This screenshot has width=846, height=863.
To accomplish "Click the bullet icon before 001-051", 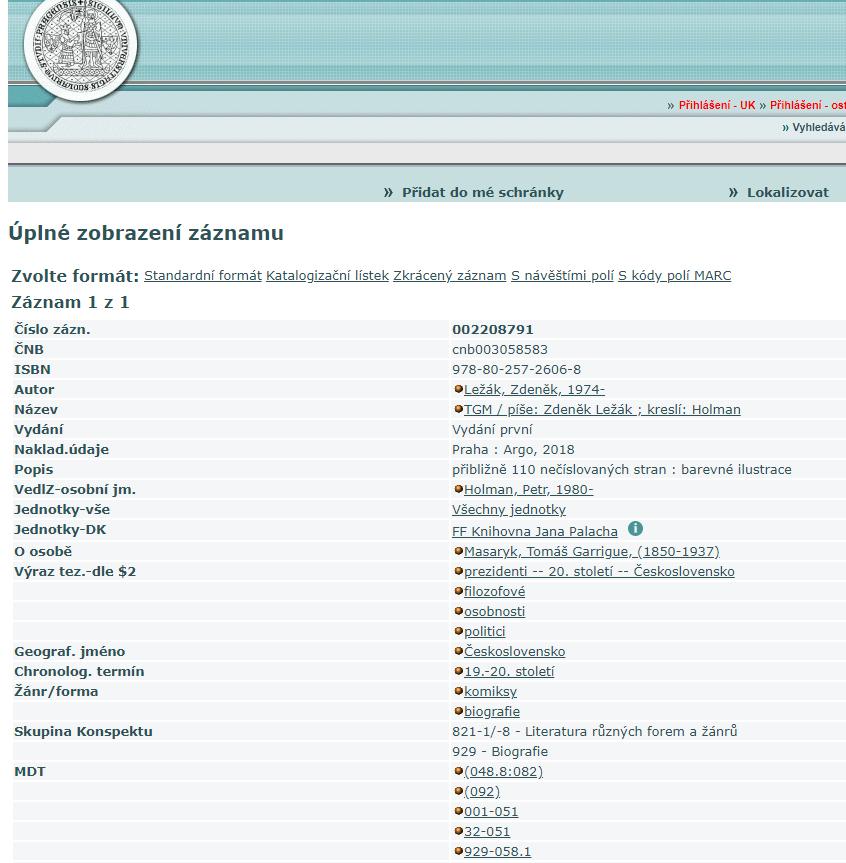I will click(458, 811).
